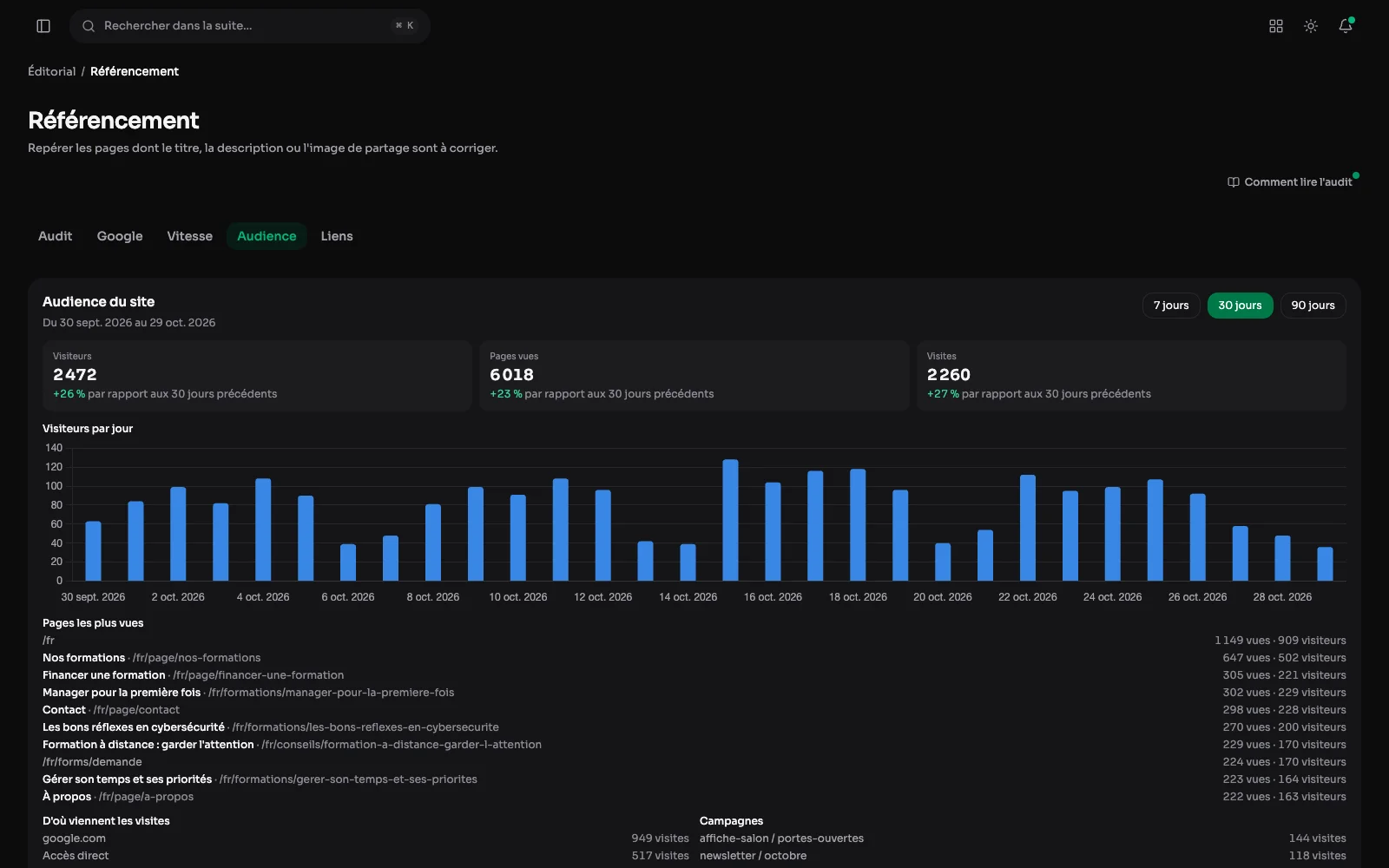Image resolution: width=1389 pixels, height=868 pixels.
Task: Open Gérer son temps et ses priorités row
Action: point(694,779)
